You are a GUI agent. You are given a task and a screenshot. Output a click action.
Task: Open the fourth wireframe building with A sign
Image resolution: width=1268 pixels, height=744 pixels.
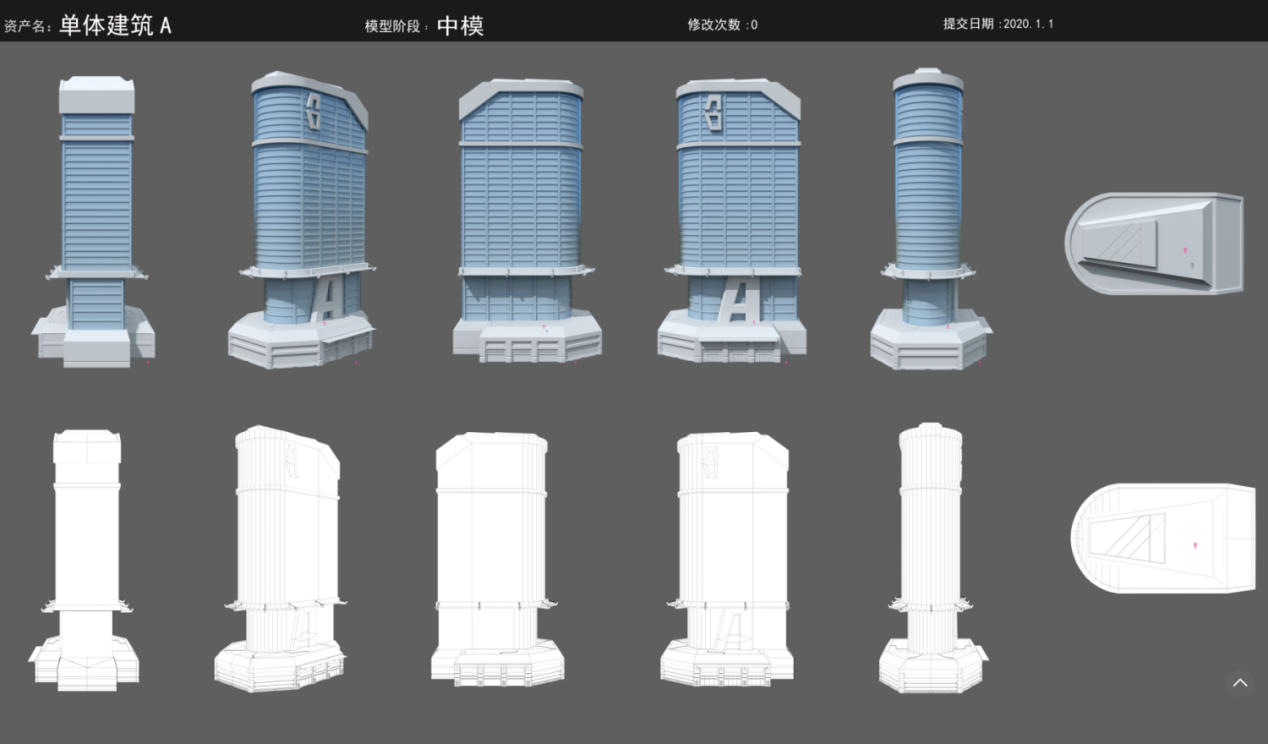pos(727,560)
